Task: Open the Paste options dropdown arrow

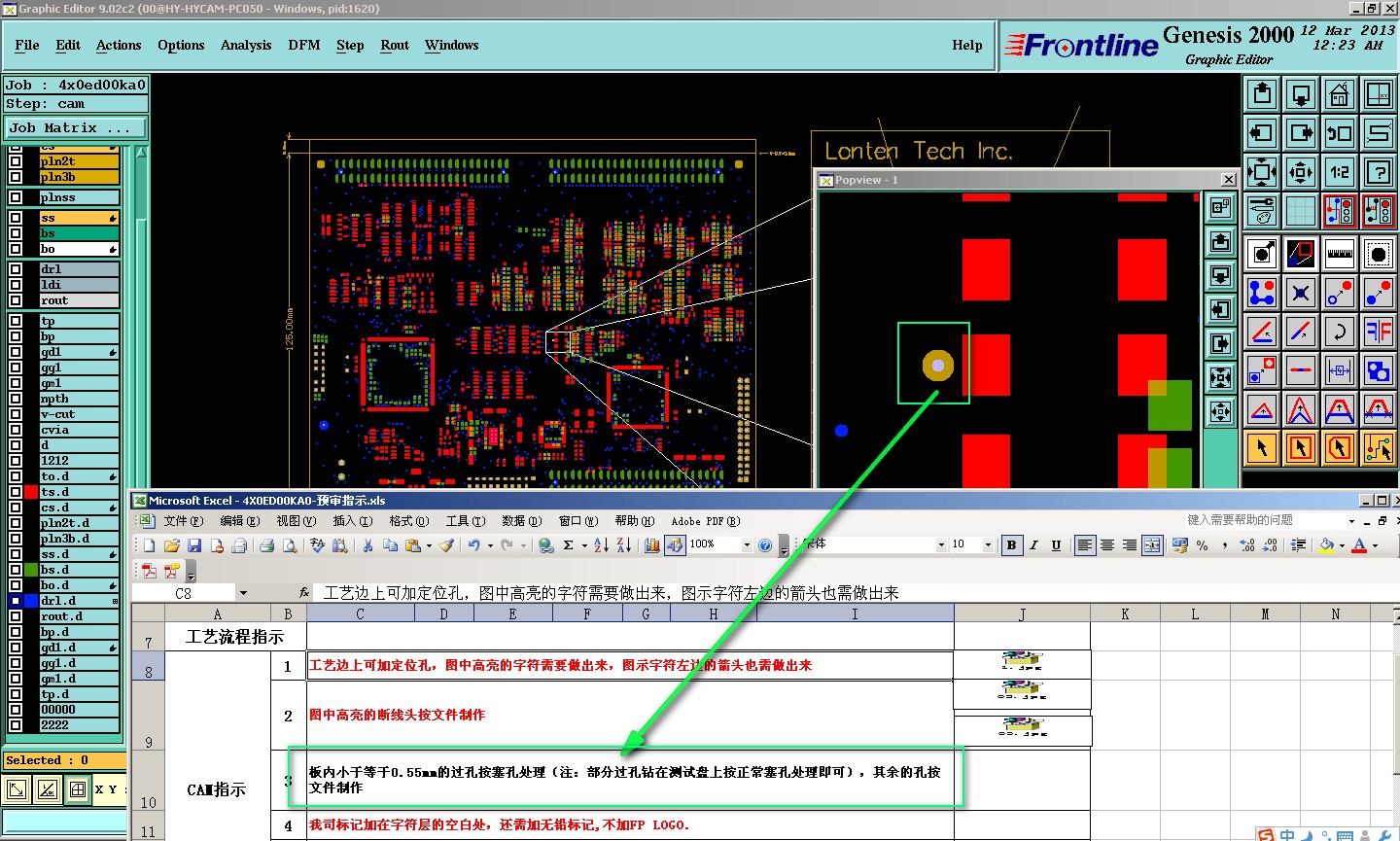Action: [x=429, y=545]
